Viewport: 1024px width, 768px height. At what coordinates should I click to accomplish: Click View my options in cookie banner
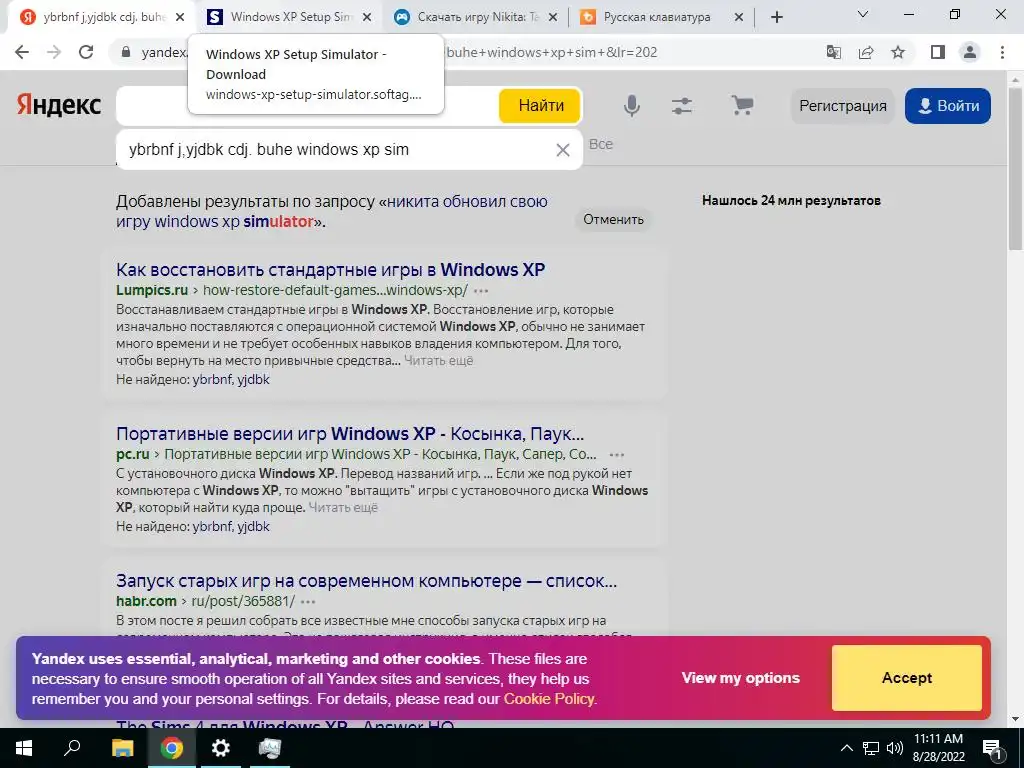[741, 678]
